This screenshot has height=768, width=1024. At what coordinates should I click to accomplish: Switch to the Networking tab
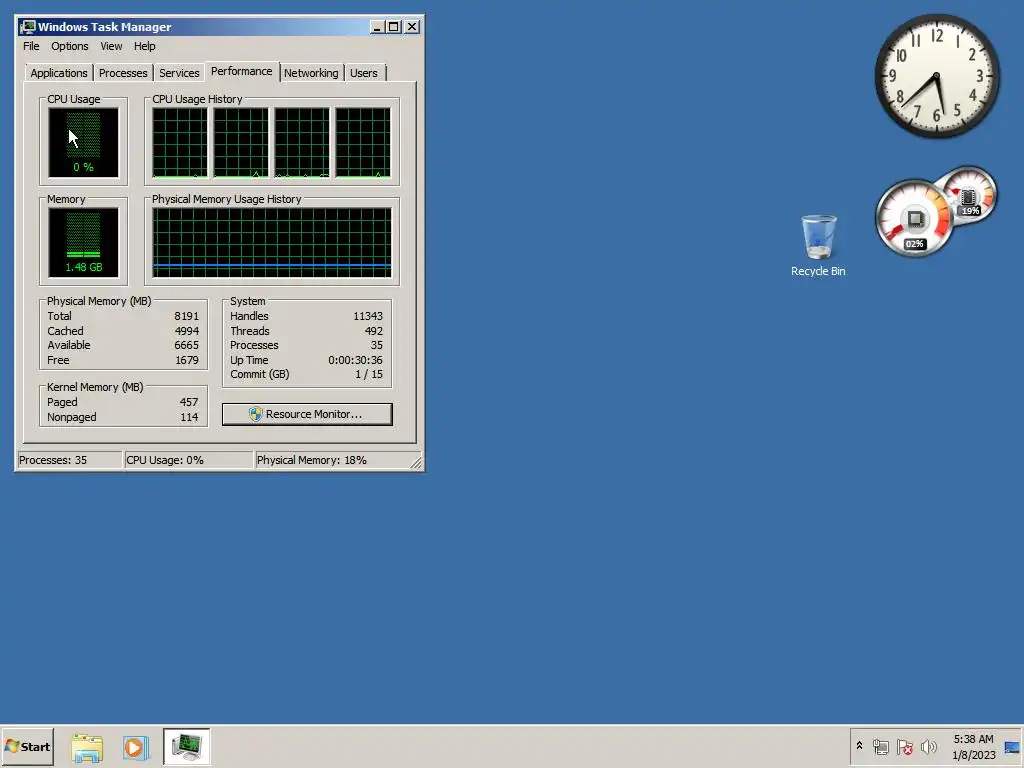point(311,73)
